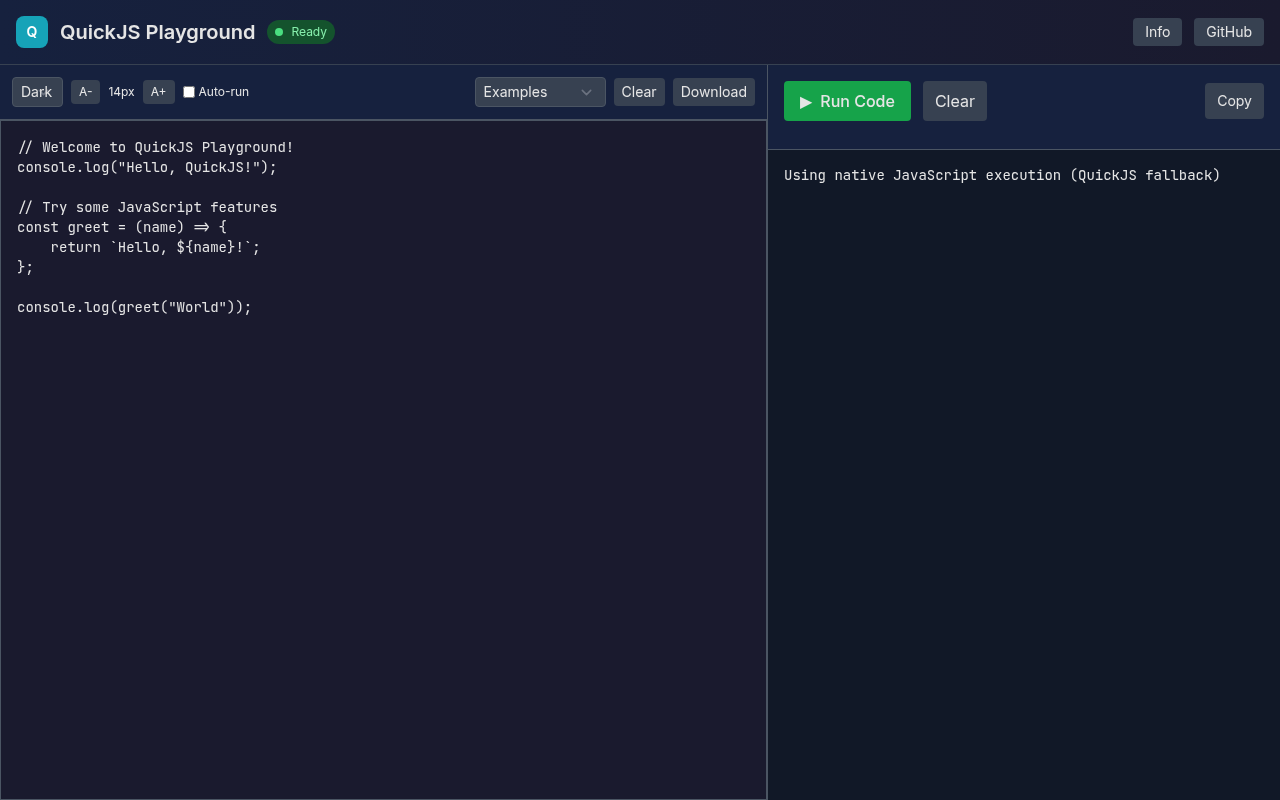Open the GitHub link
Viewport: 1280px width, 800px height.
click(1228, 32)
